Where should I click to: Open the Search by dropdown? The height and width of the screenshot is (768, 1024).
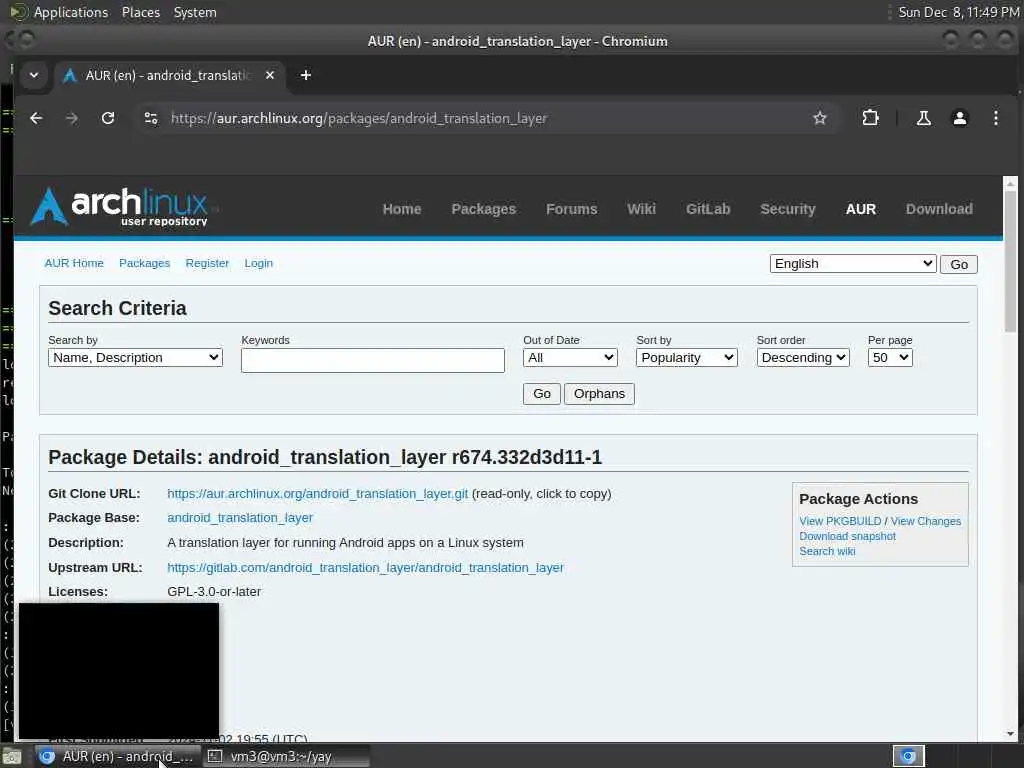[x=135, y=358]
